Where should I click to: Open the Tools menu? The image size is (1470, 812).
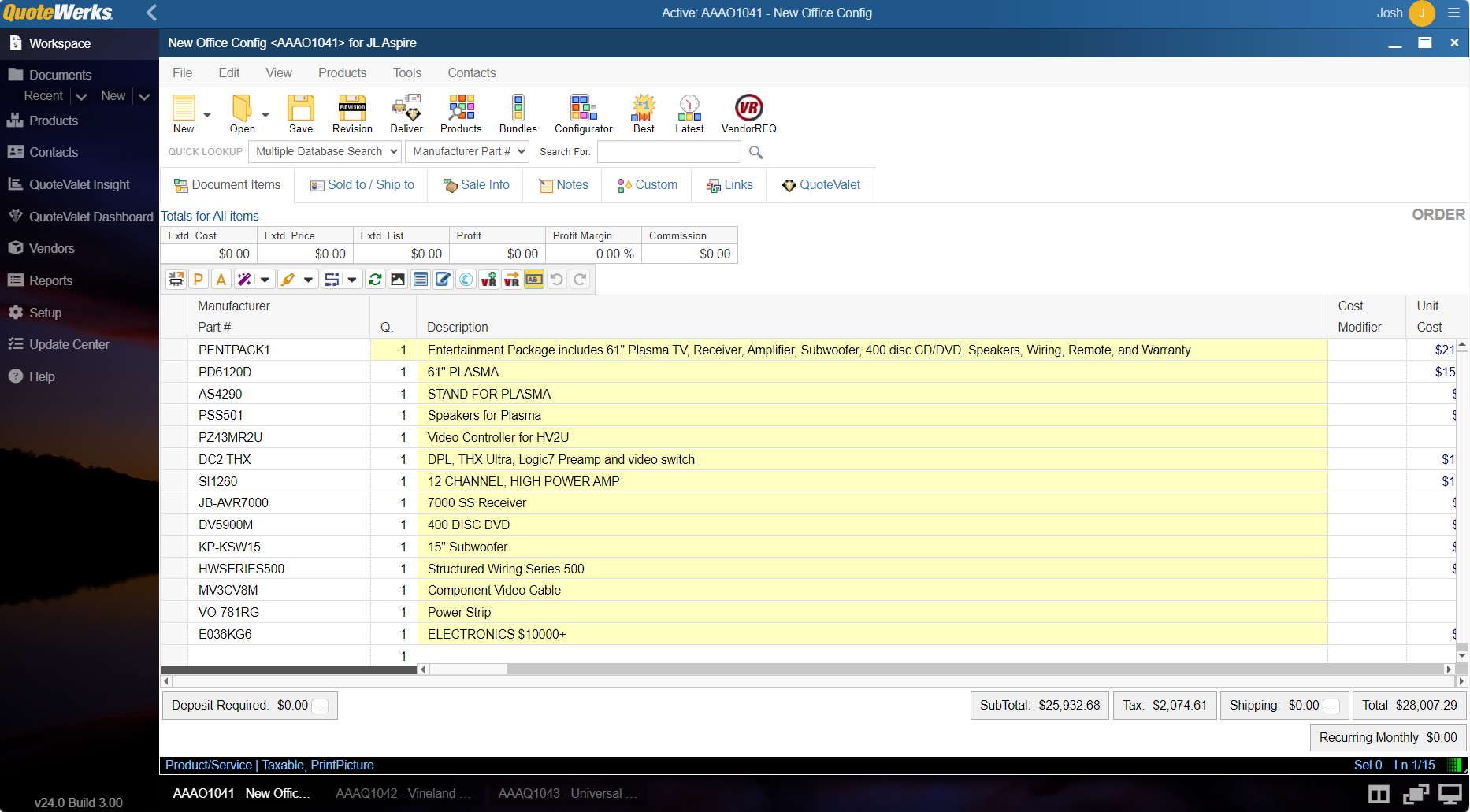[x=407, y=72]
